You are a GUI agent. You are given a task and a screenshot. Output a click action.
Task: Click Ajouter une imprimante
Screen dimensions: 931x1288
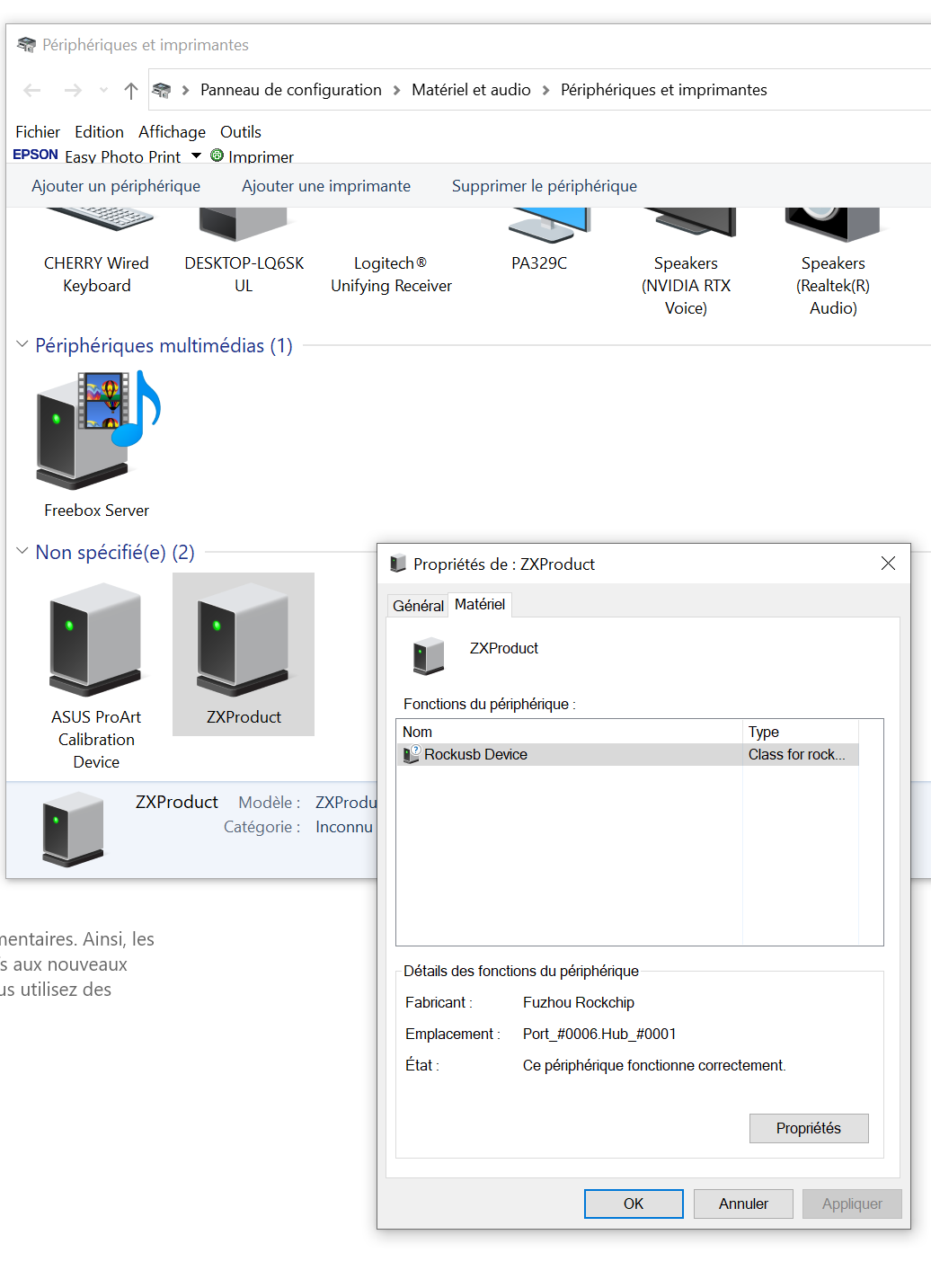(x=326, y=186)
